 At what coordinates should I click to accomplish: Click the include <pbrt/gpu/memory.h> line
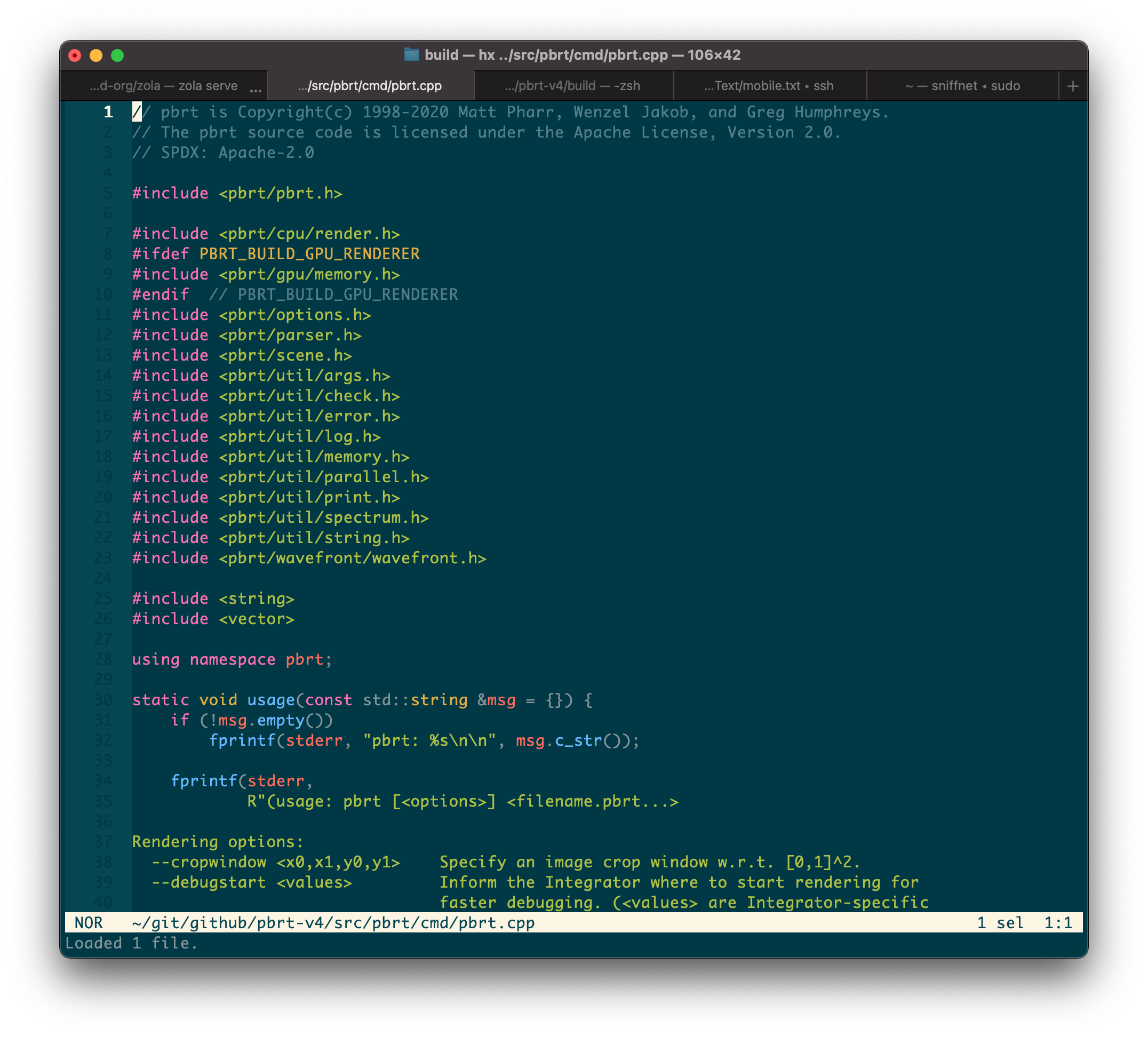pos(266,274)
